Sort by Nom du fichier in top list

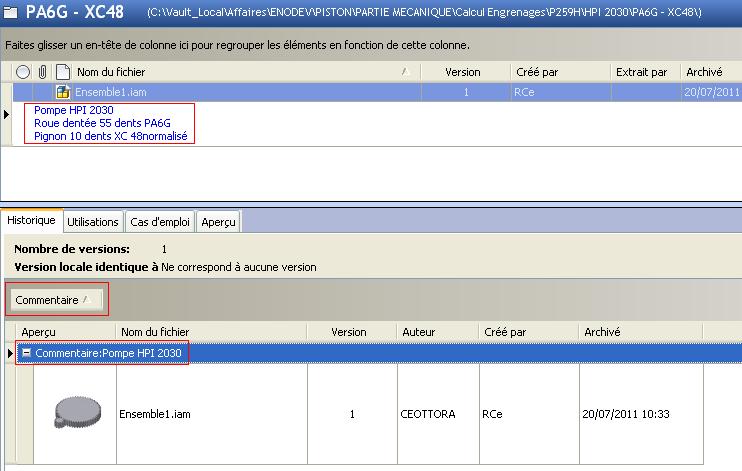(246, 72)
